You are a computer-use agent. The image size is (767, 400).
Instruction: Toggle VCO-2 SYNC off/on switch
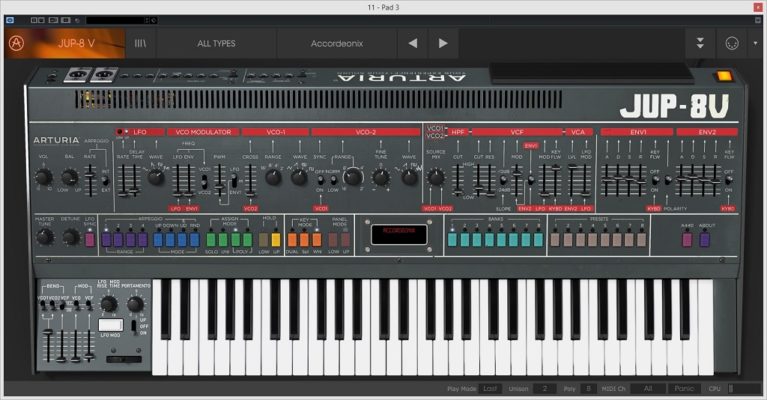pyautogui.click(x=320, y=181)
